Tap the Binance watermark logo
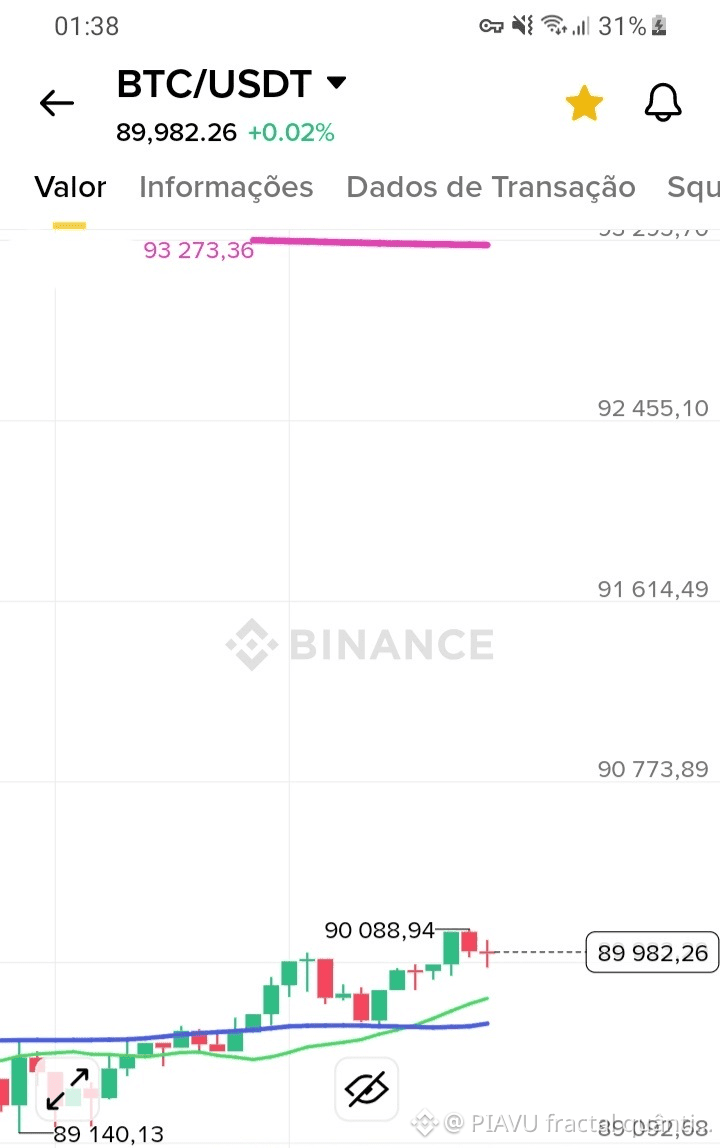720x1148 pixels. pos(360,645)
